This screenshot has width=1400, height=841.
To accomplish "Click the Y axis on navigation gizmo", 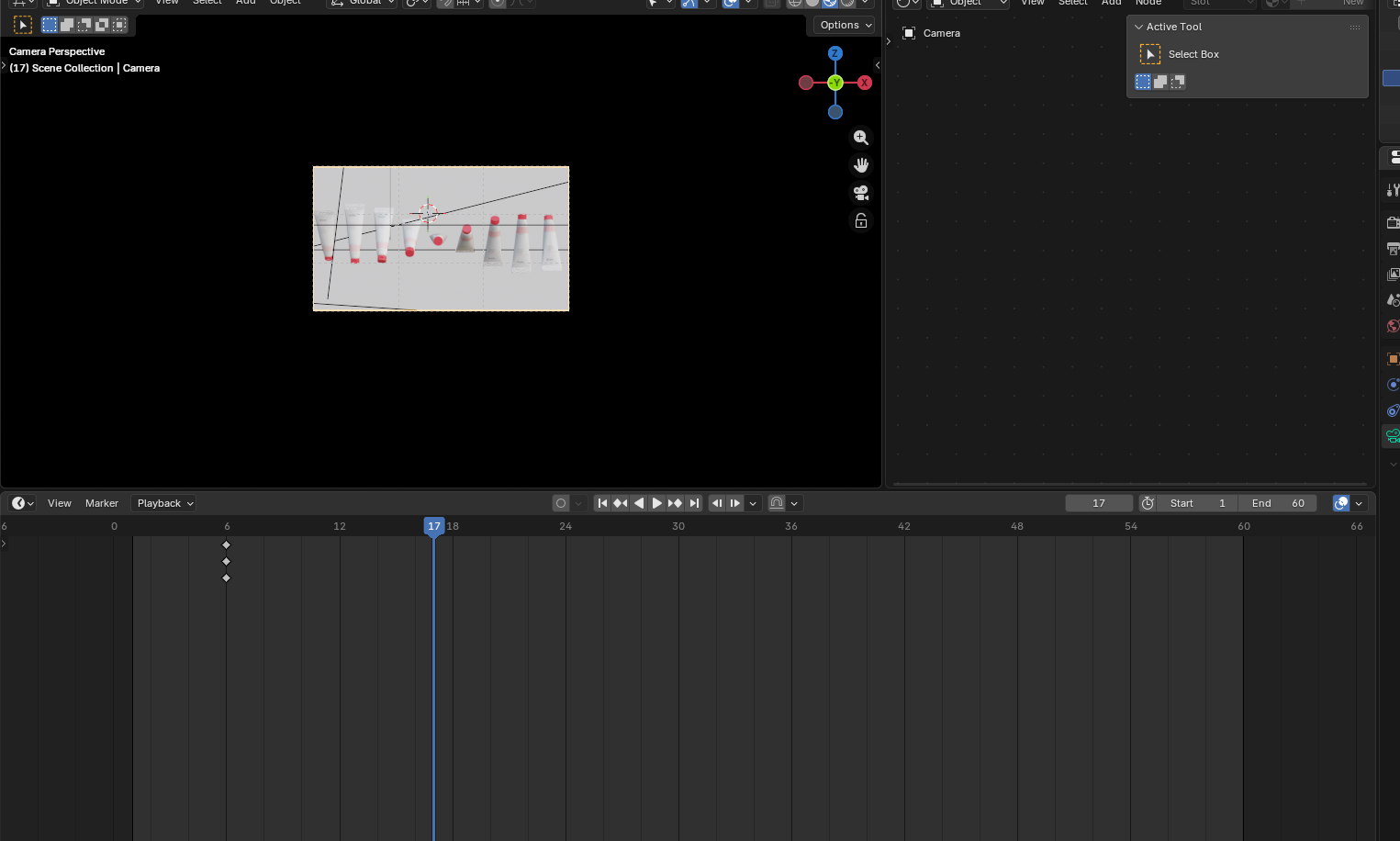I will tap(835, 83).
